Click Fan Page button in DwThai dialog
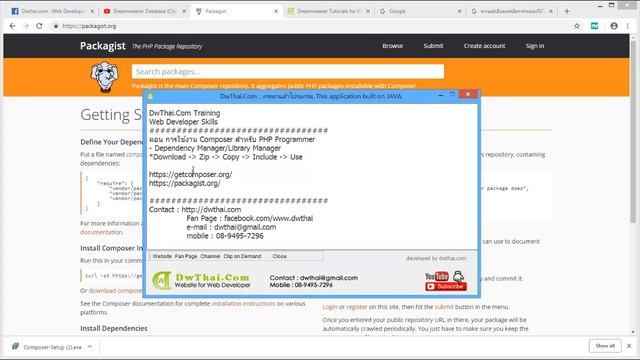 point(186,256)
